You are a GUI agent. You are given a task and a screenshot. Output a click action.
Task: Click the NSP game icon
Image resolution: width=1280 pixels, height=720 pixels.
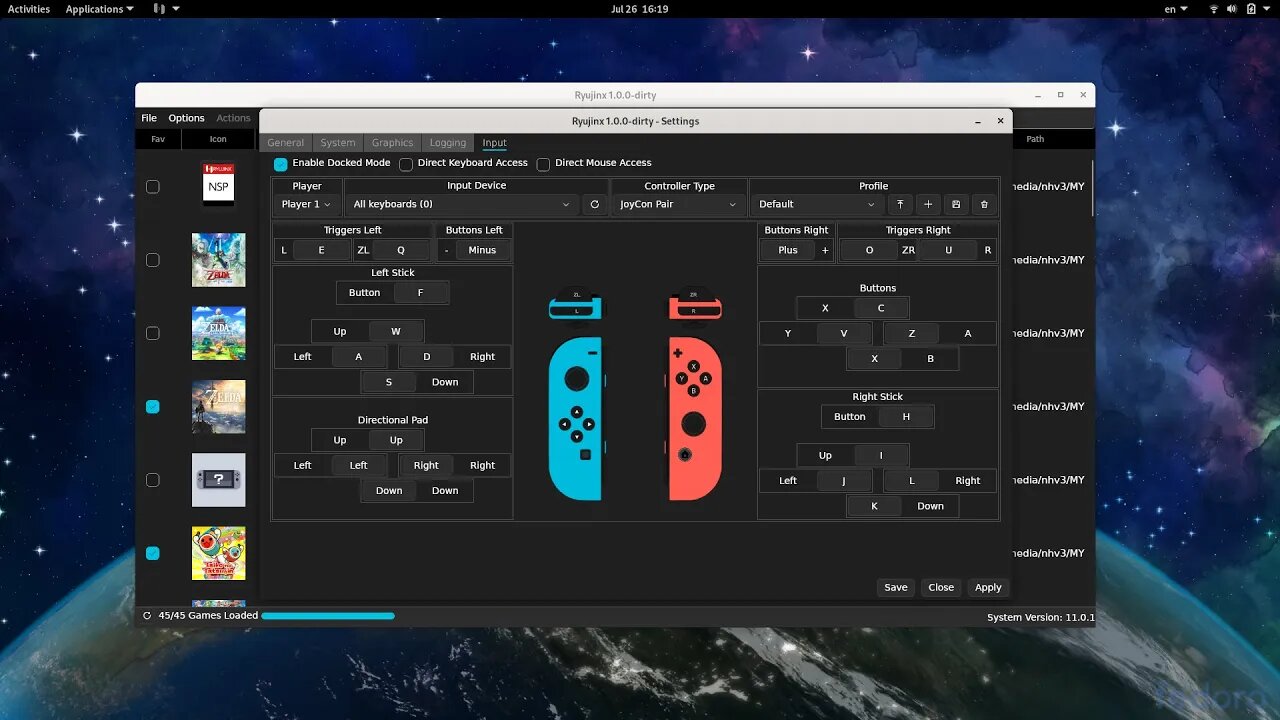pyautogui.click(x=218, y=186)
